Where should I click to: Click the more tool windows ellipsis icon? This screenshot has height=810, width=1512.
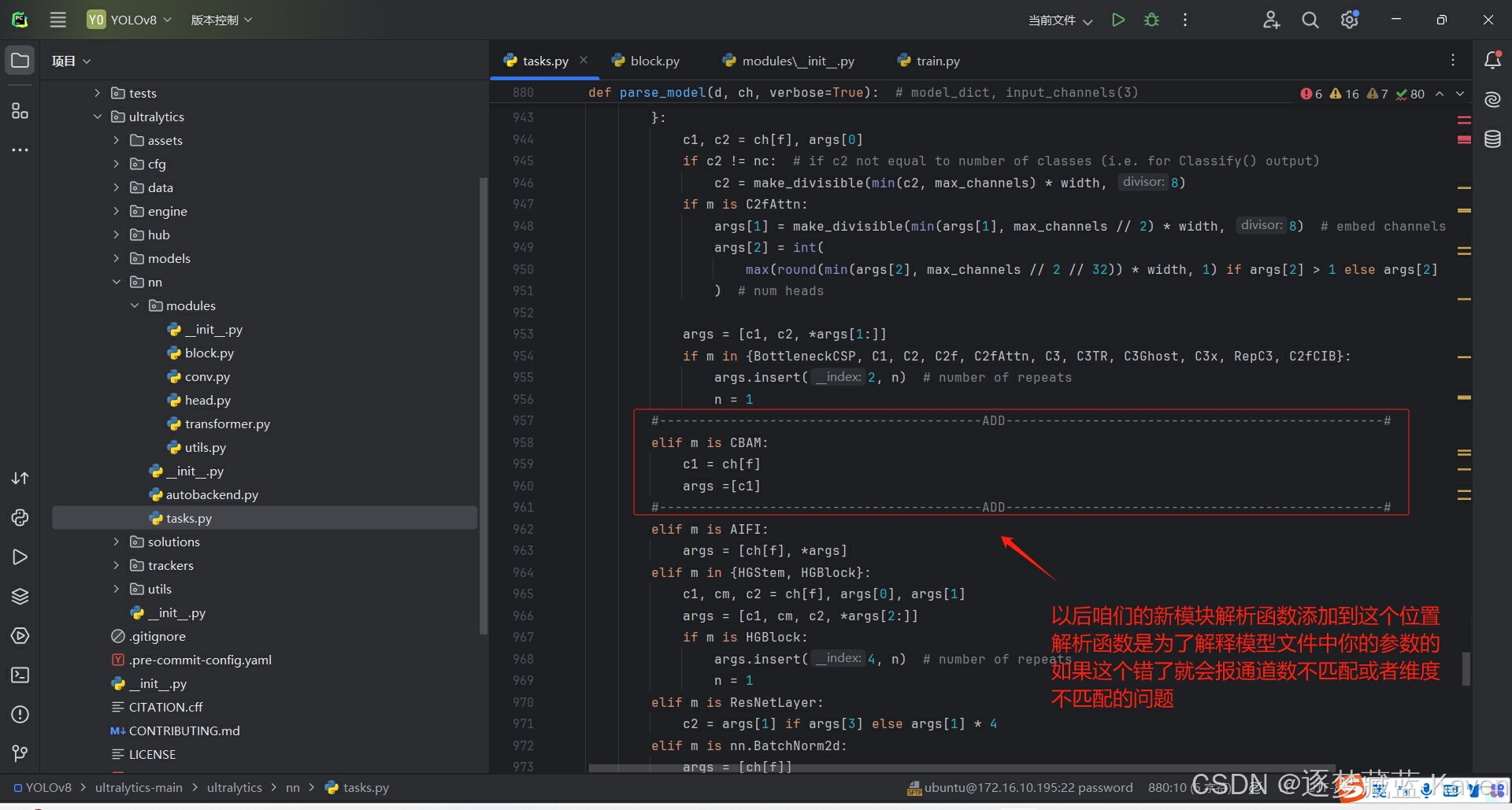[20, 150]
